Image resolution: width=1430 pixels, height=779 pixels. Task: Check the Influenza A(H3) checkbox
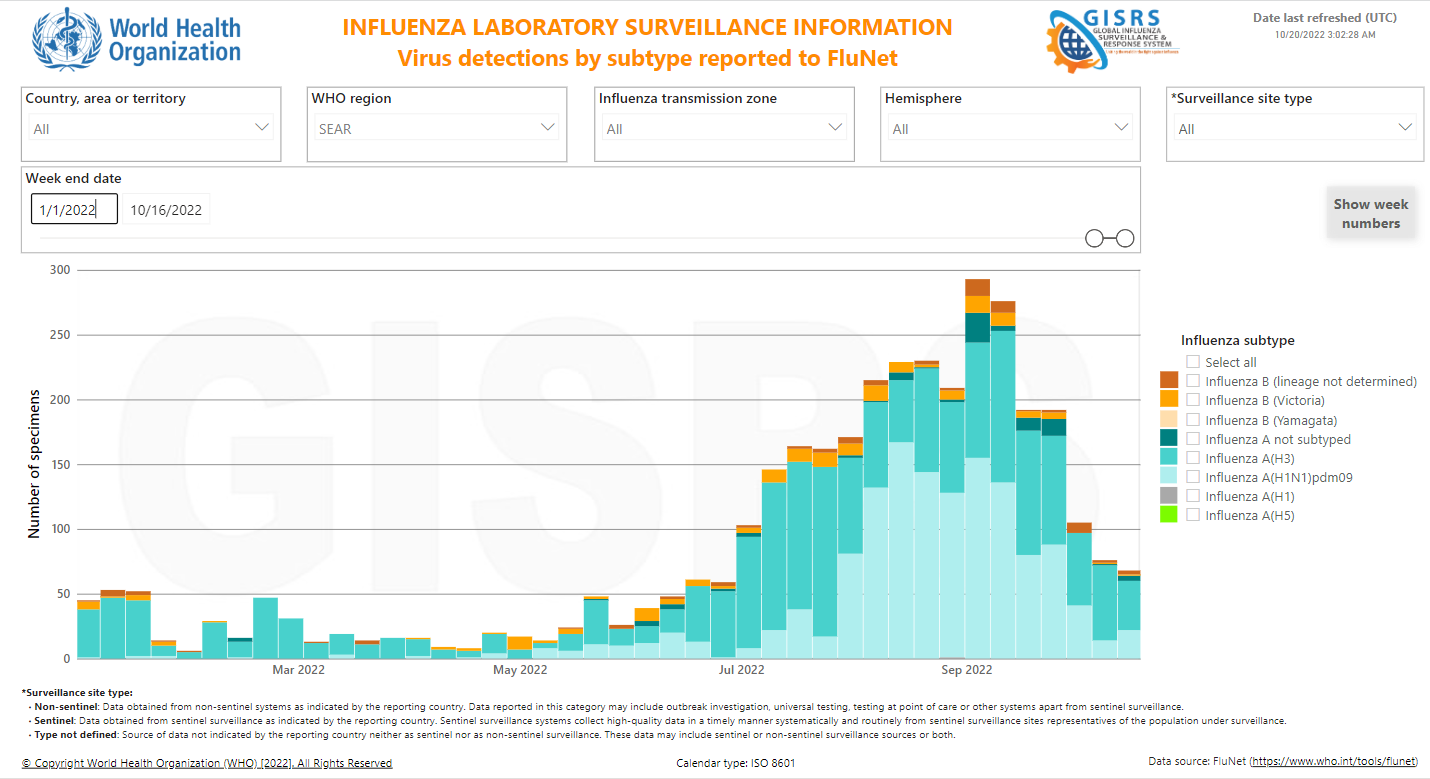pyautogui.click(x=1193, y=458)
